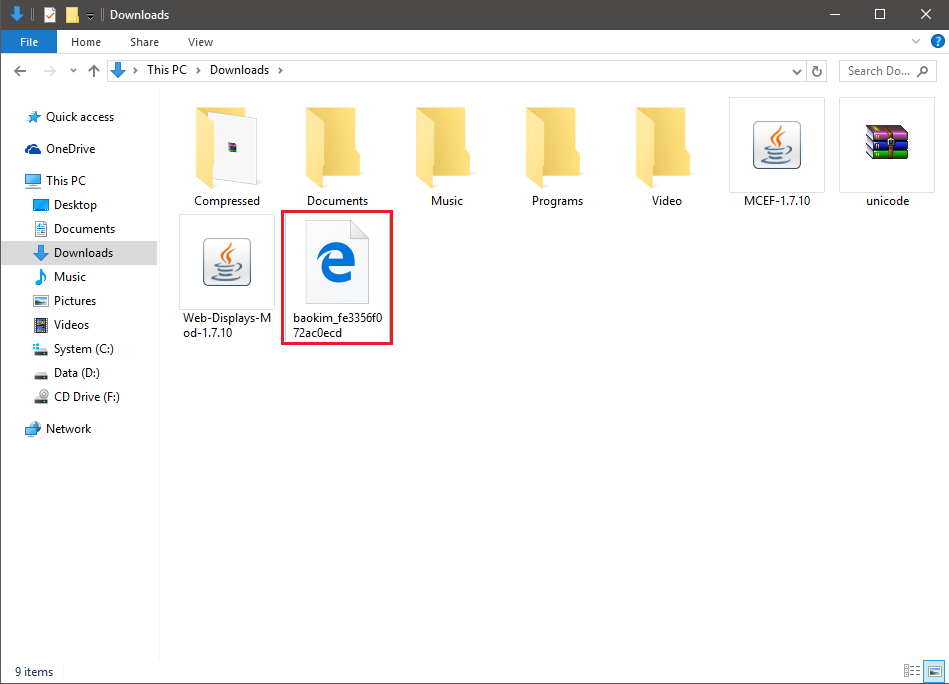Click the This PC monitor icon
Screen dimensions: 949x684
pyautogui.click(x=33, y=180)
